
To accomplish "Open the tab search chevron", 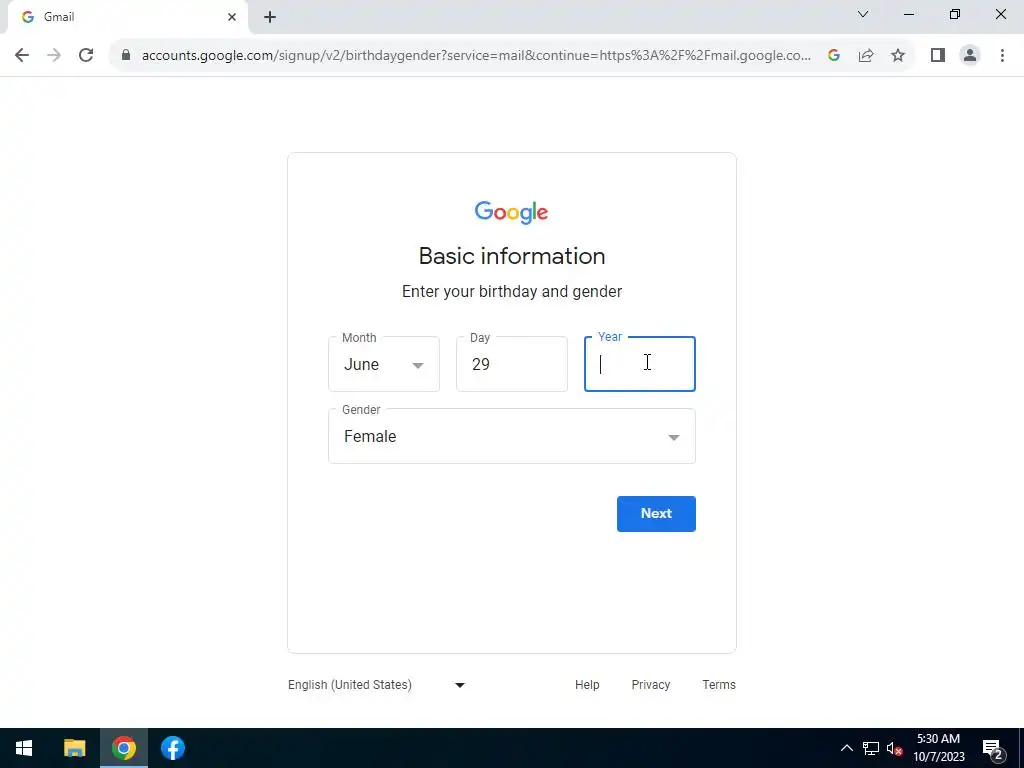I will (x=863, y=14).
